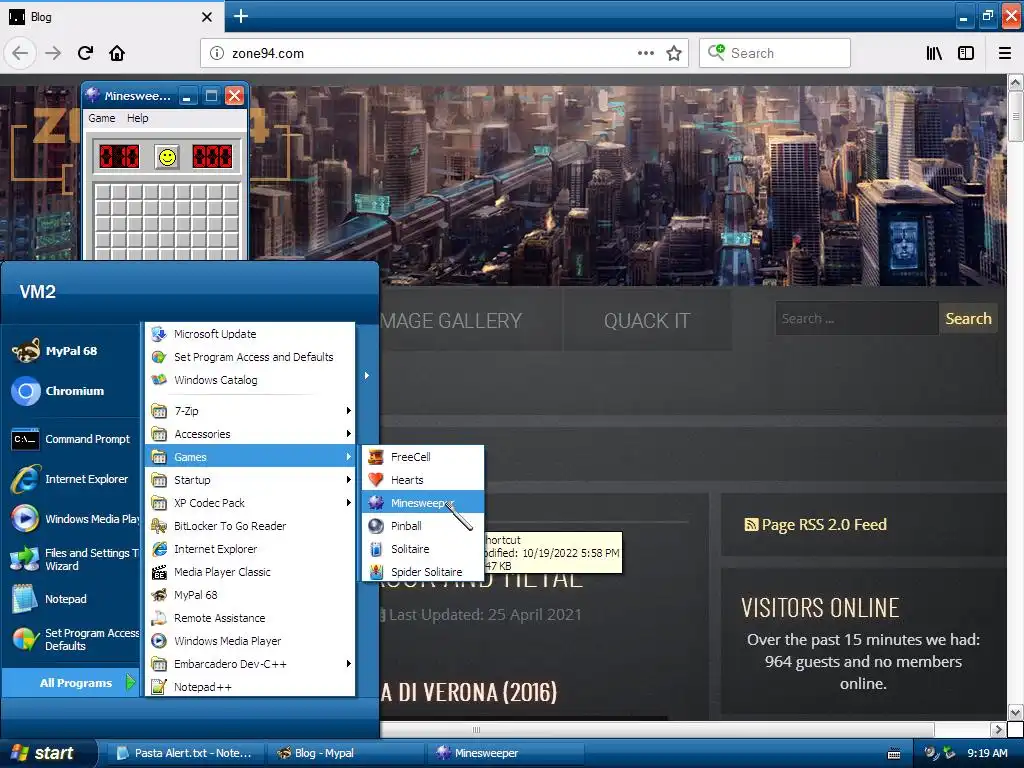The width and height of the screenshot is (1024, 768).
Task: Click the browser toolbar Search box
Action: point(775,53)
